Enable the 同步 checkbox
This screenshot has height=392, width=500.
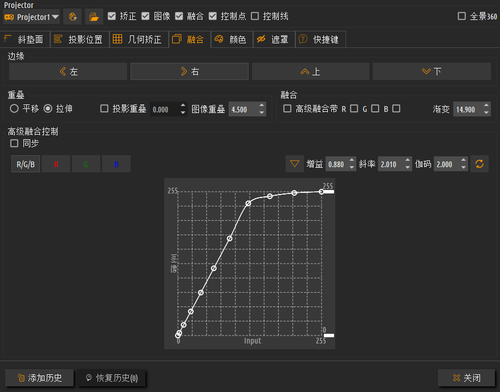(14, 143)
